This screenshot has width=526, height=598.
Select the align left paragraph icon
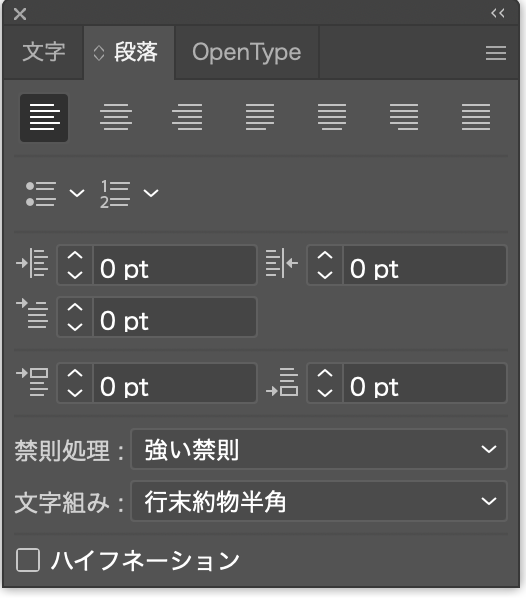coord(44,118)
